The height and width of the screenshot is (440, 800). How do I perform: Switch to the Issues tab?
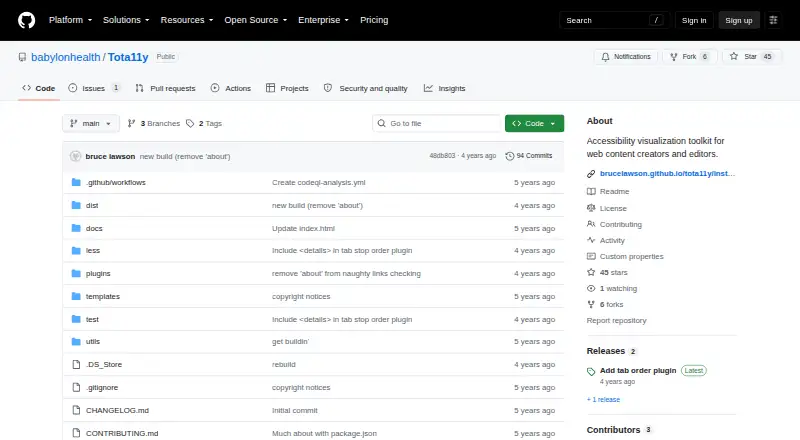[x=94, y=88]
